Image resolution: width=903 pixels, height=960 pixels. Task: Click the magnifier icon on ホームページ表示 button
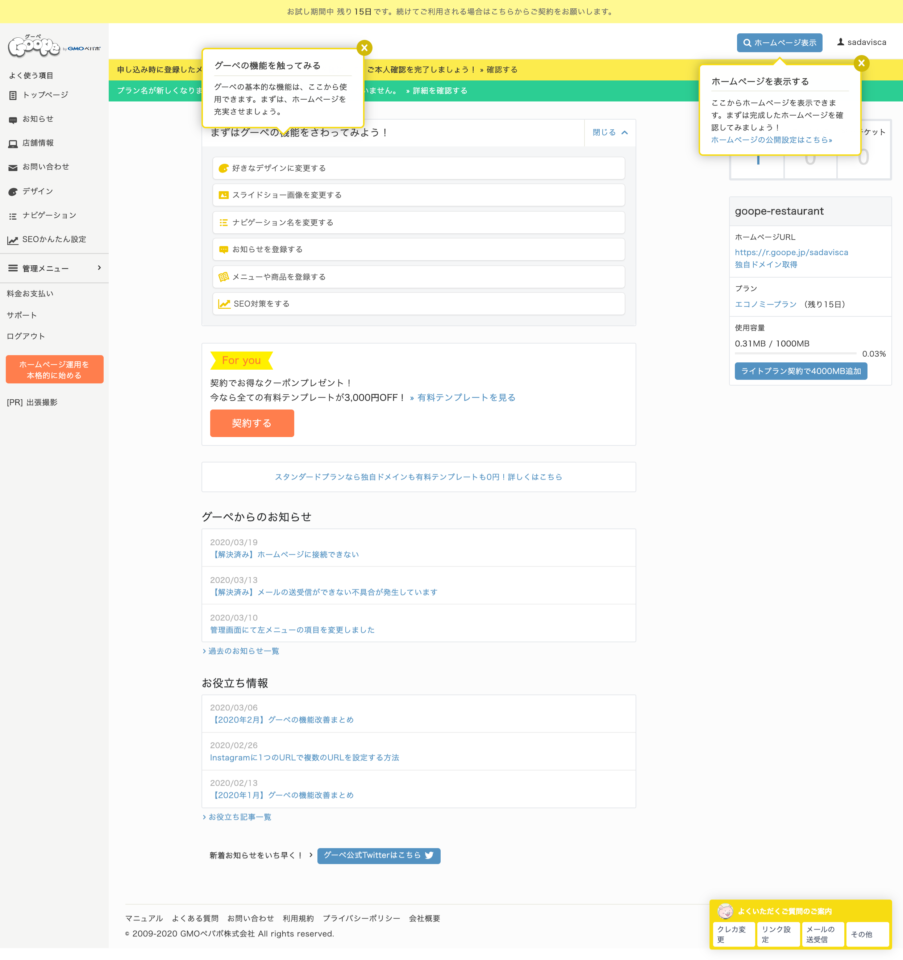(x=747, y=43)
